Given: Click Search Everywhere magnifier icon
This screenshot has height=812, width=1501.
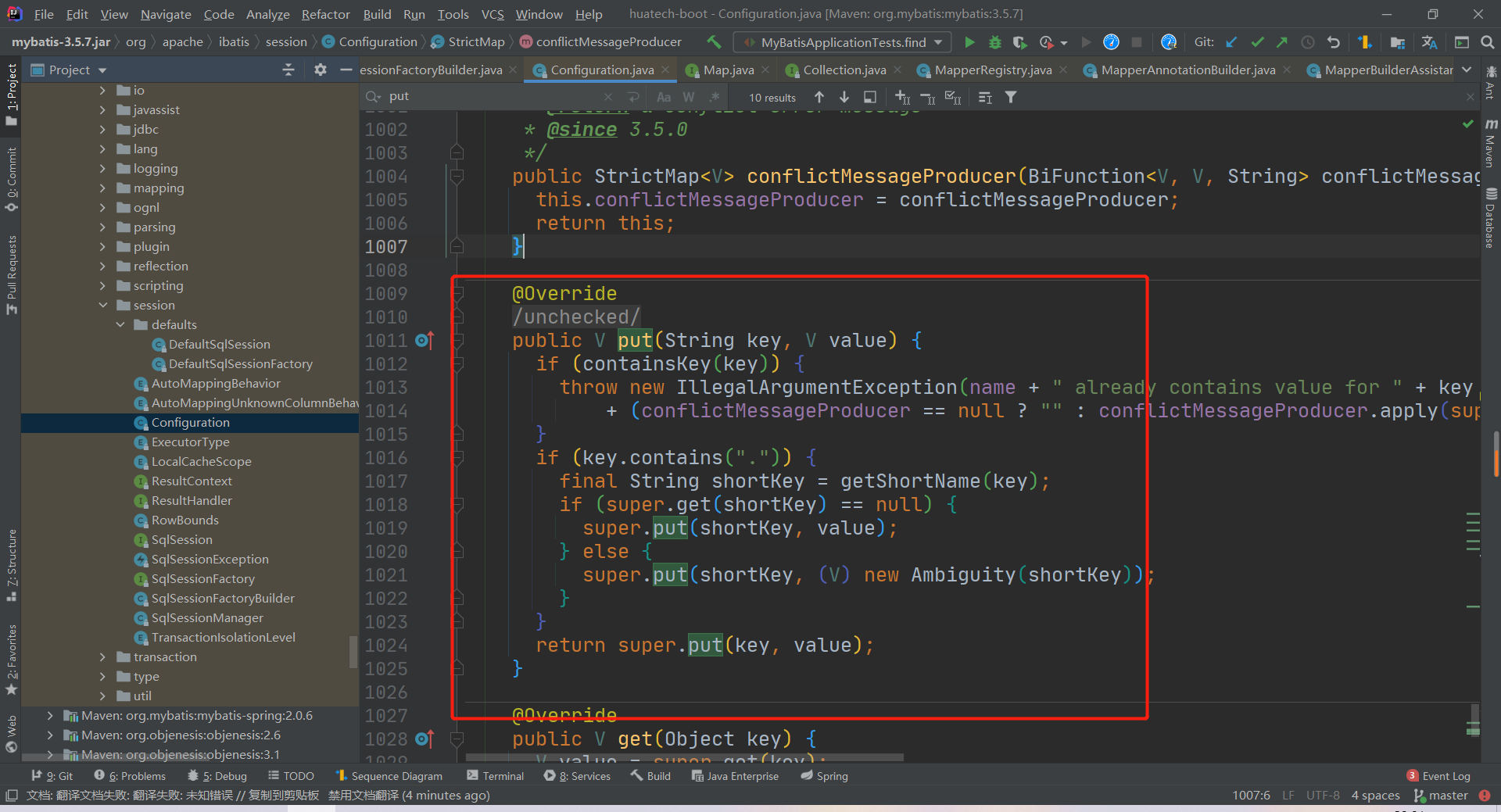Looking at the screenshot, I should pos(1487,42).
